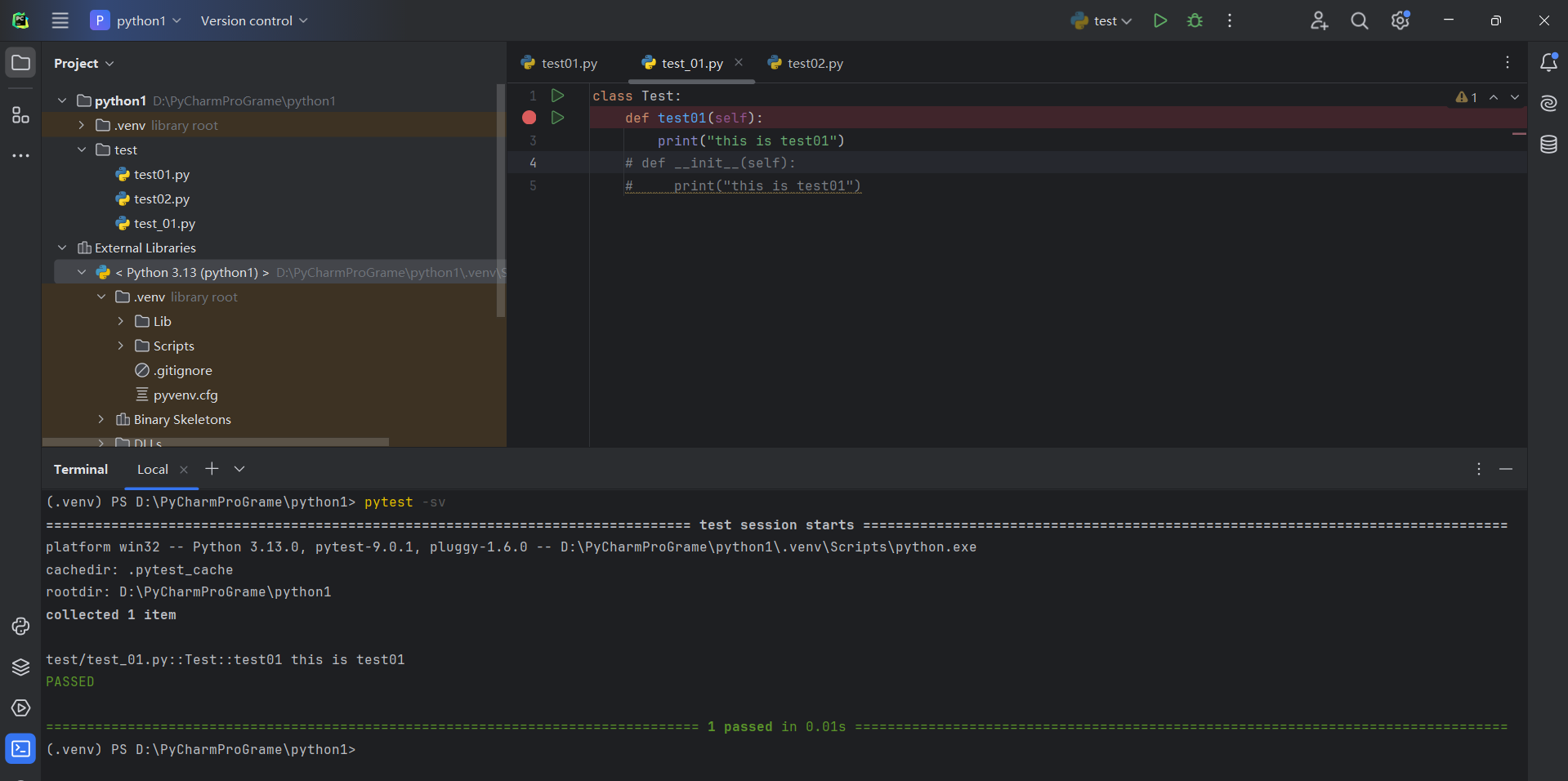Image resolution: width=1568 pixels, height=781 pixels.
Task: Run the test configuration
Action: coord(1159,20)
